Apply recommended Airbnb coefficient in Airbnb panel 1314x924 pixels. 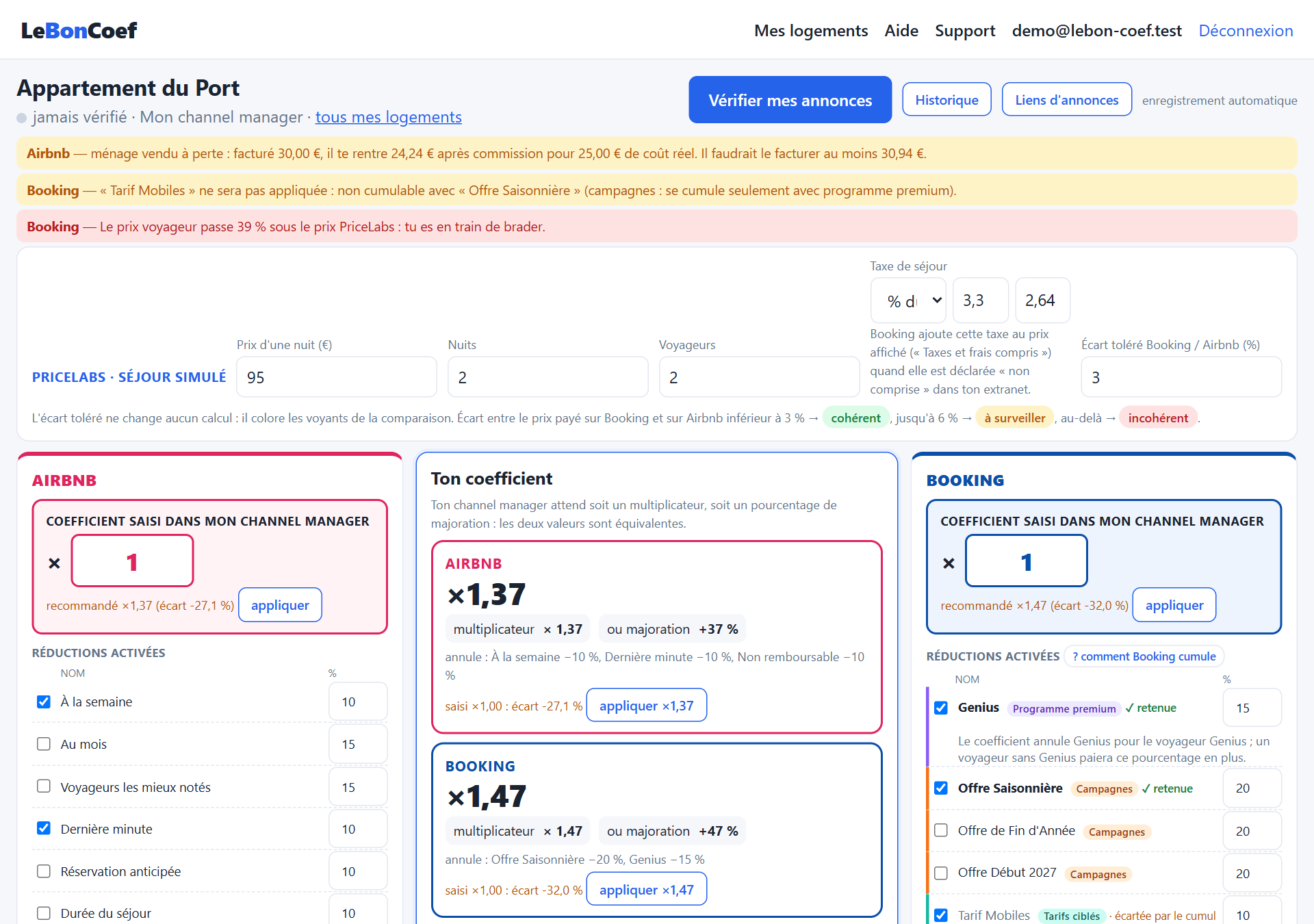click(x=280, y=605)
